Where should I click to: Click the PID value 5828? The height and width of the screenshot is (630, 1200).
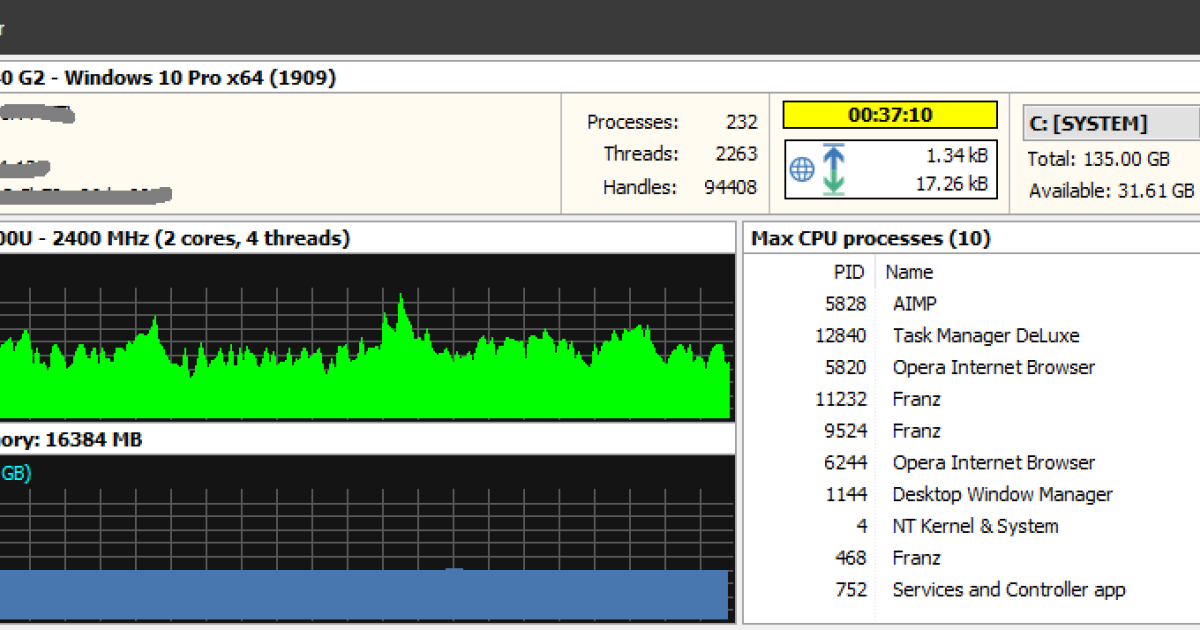tap(846, 304)
